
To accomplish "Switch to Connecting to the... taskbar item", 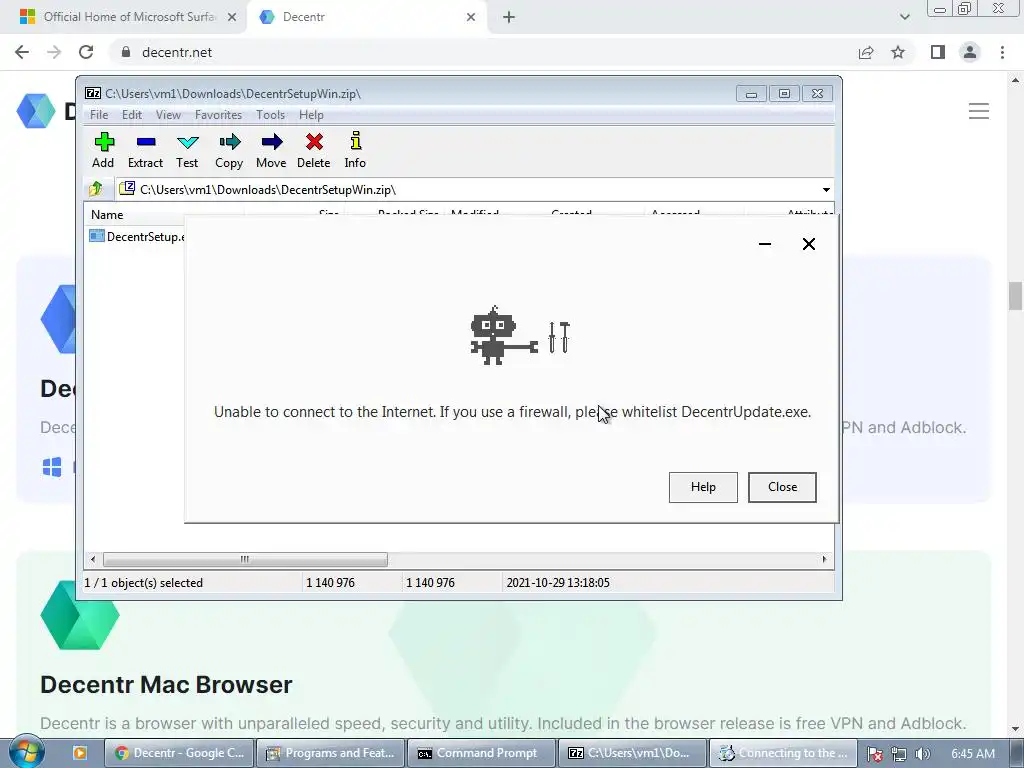I will pos(783,753).
